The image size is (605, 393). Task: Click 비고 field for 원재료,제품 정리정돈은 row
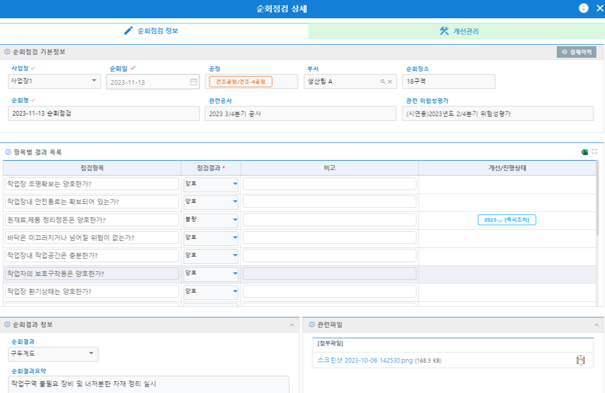(x=330, y=220)
